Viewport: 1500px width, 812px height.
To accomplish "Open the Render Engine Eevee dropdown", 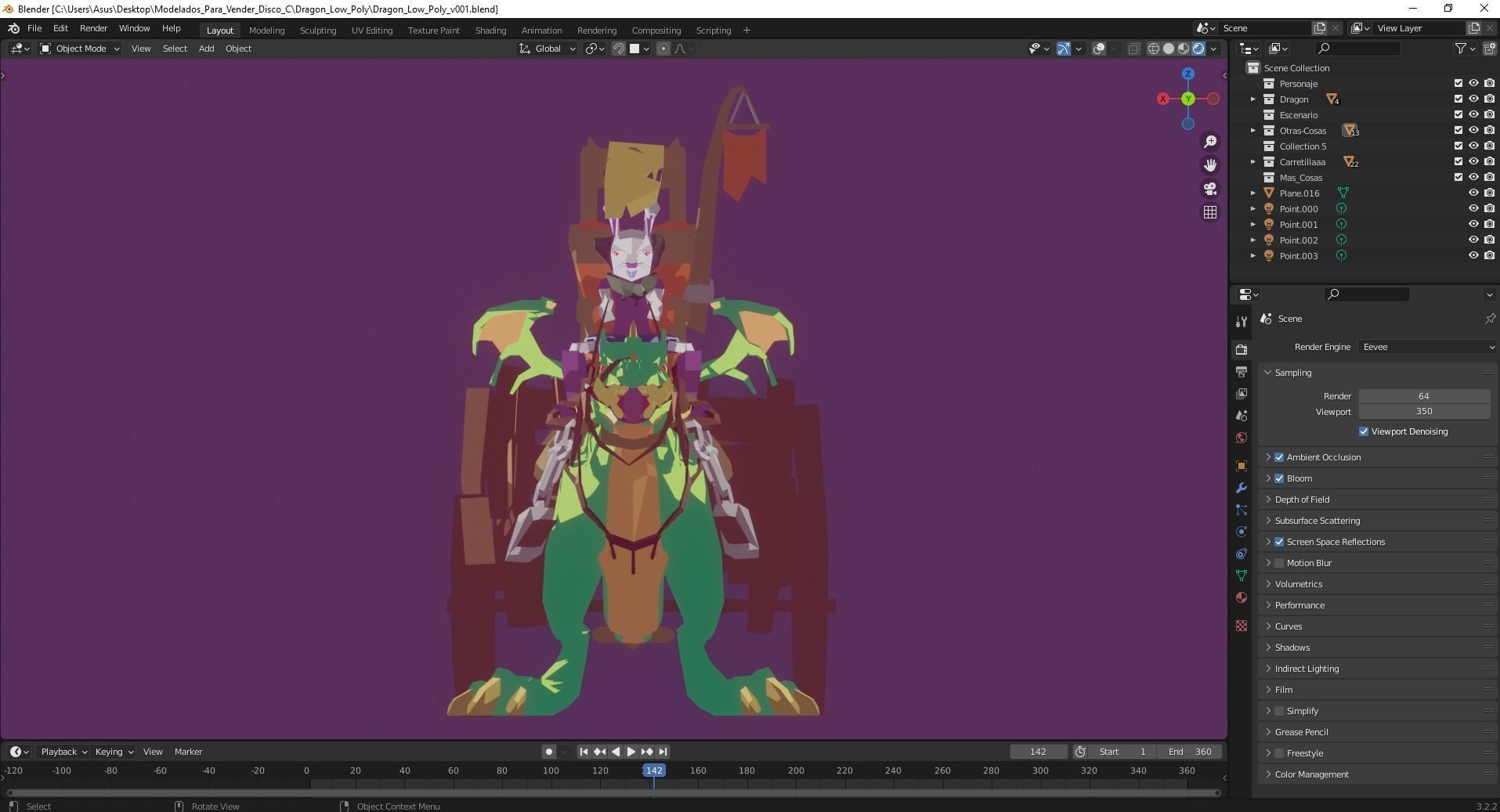I will pos(1427,347).
